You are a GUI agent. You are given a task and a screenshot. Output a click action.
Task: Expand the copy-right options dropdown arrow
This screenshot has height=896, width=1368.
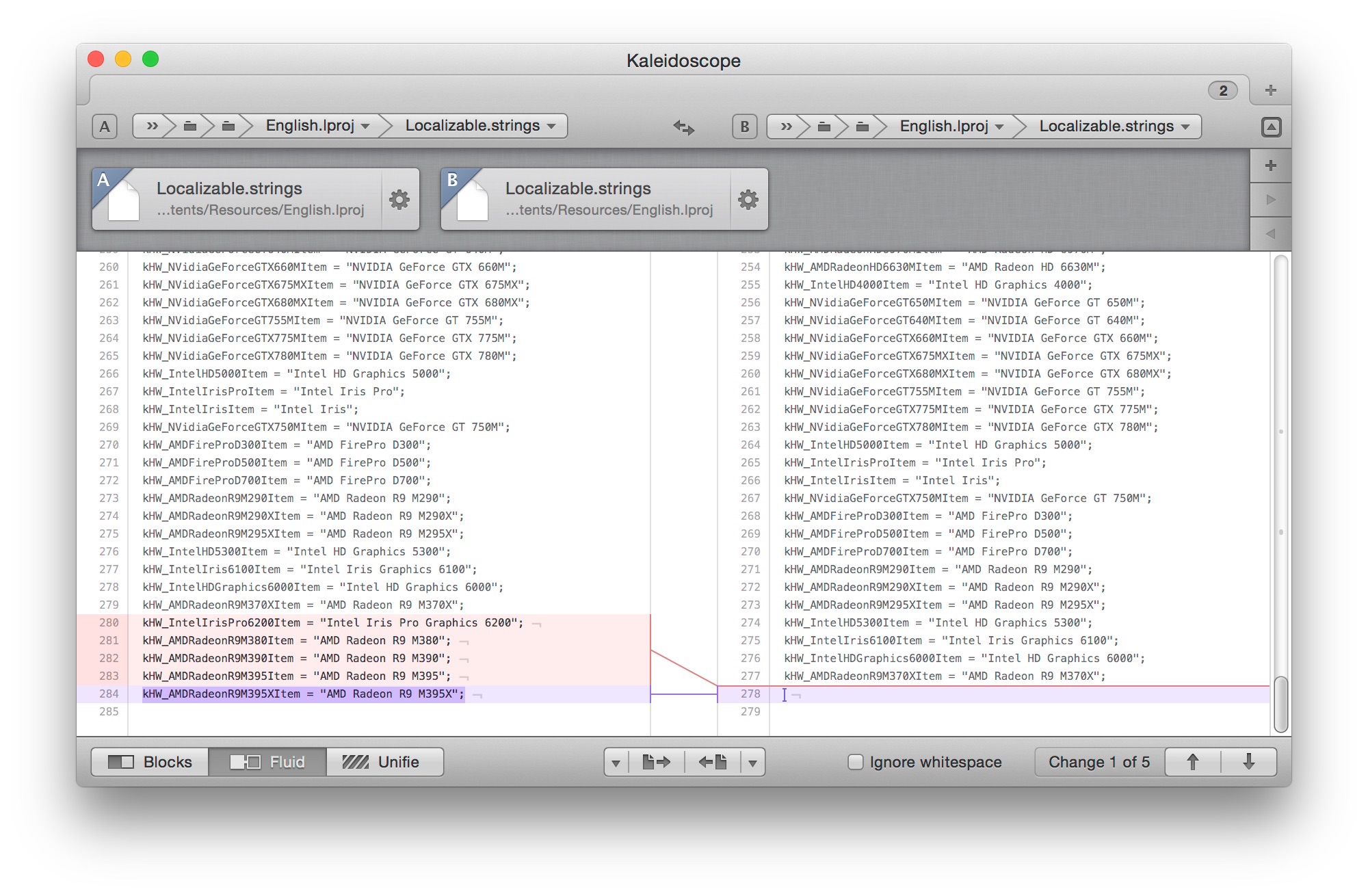point(616,763)
